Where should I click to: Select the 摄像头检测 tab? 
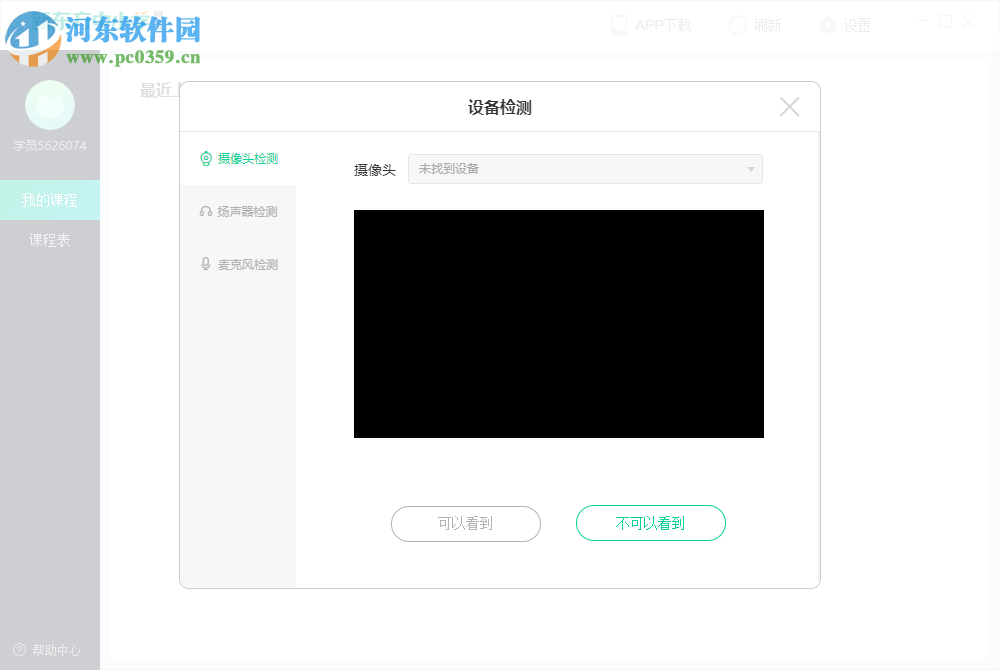247,158
